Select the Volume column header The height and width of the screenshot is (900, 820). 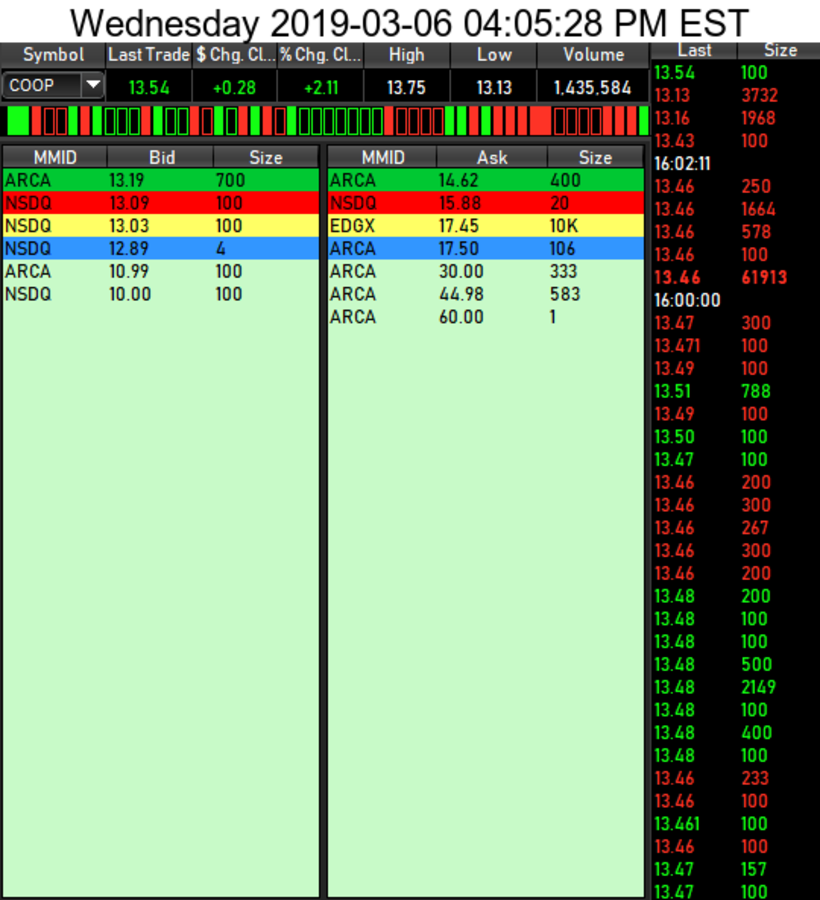pos(593,55)
